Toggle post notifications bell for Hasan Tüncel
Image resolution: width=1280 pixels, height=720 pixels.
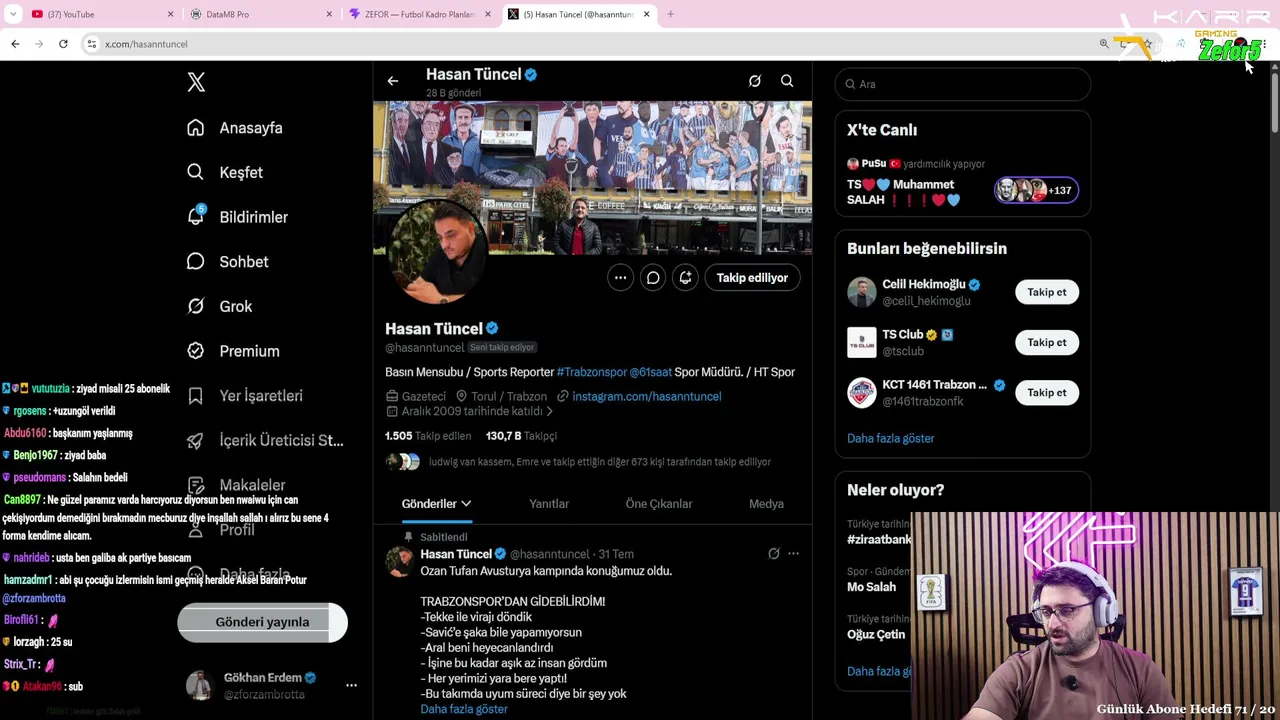(685, 278)
